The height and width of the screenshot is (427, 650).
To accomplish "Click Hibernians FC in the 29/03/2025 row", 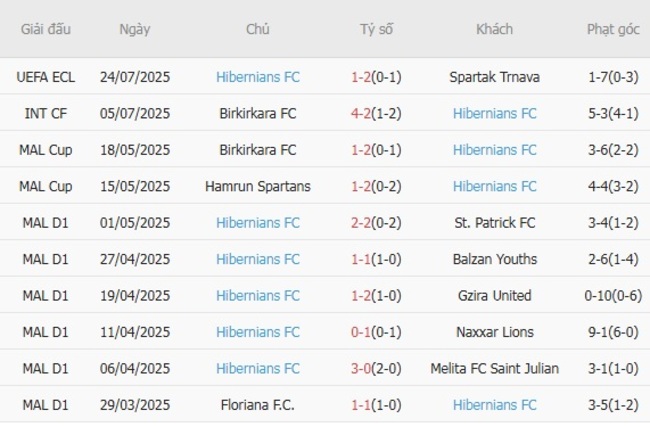I will (x=494, y=405).
